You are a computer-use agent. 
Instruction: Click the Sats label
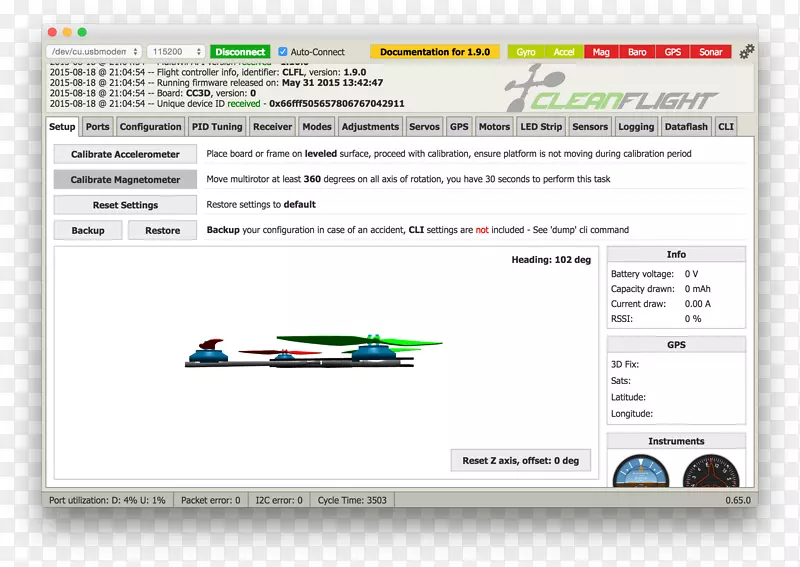pyautogui.click(x=621, y=381)
